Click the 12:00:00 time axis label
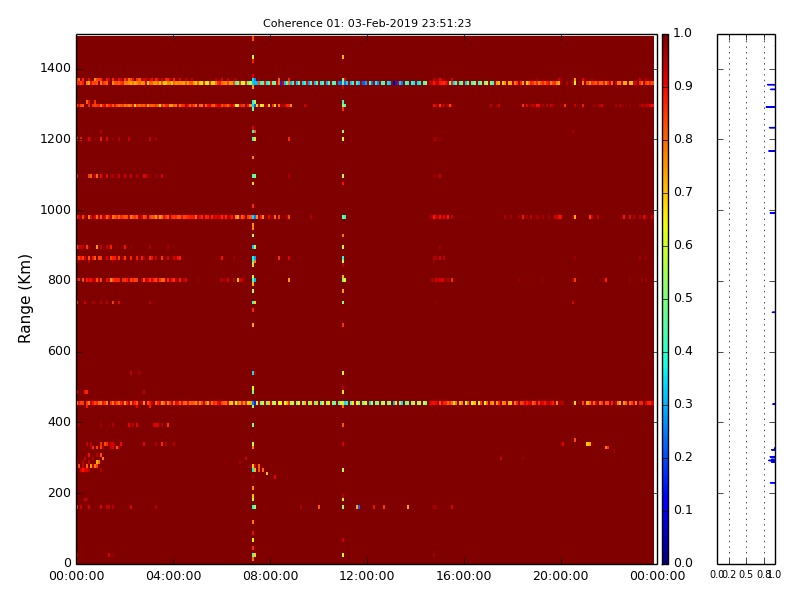The height and width of the screenshot is (600, 800). click(x=367, y=576)
